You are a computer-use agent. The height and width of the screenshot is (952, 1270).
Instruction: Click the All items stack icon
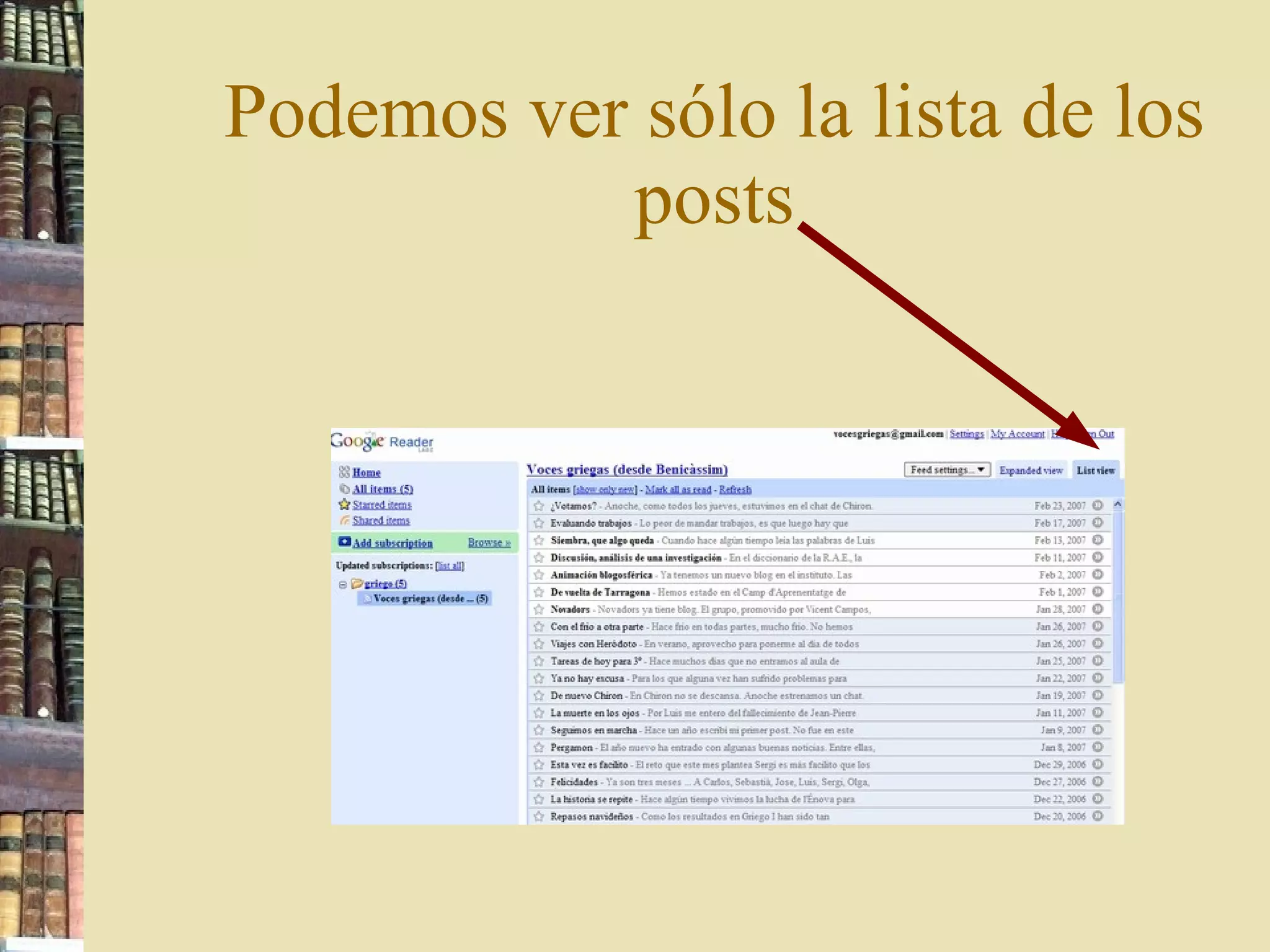[x=345, y=489]
